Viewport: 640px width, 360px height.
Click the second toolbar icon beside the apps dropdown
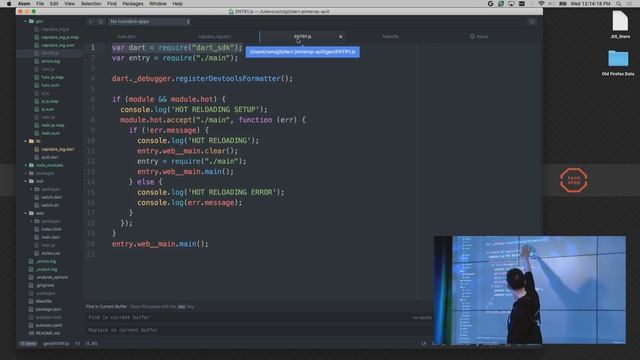(x=100, y=21)
